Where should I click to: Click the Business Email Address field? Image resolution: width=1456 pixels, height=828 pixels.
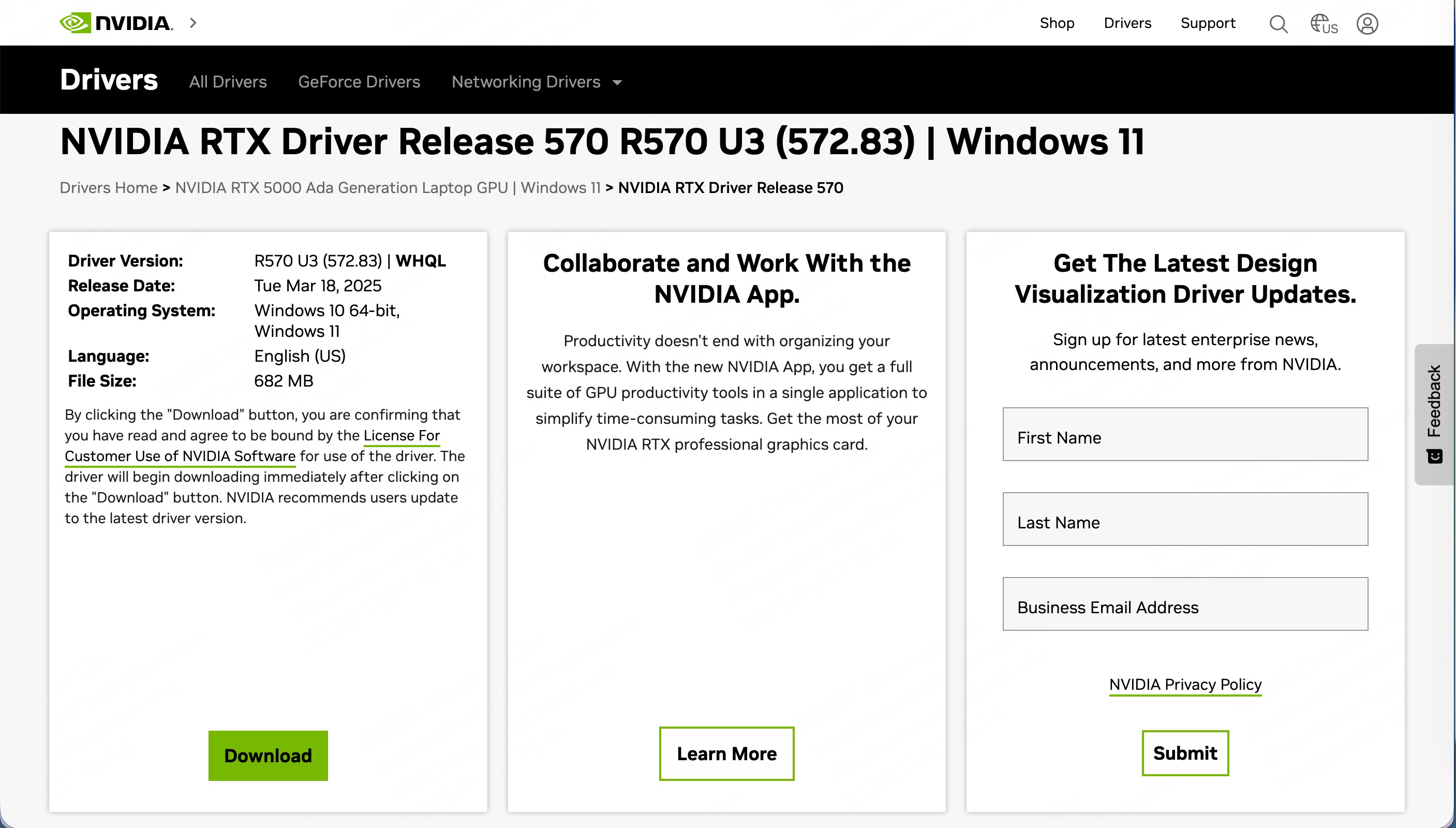point(1185,604)
